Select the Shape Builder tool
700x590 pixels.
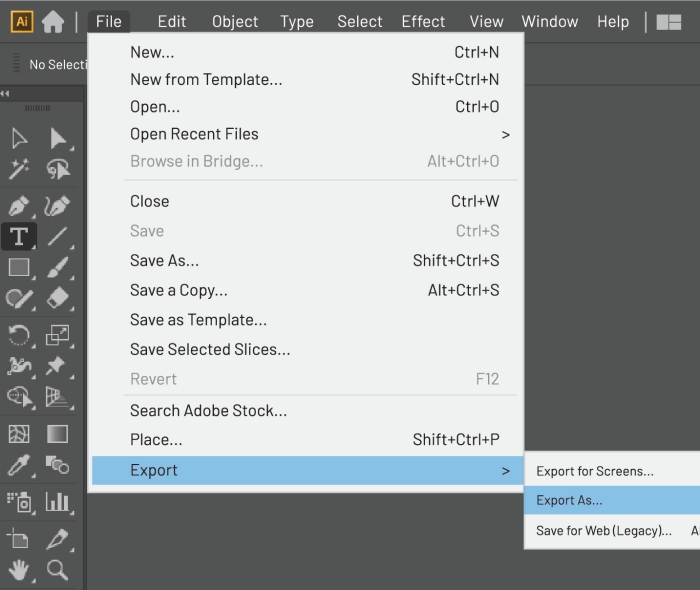tap(20, 397)
